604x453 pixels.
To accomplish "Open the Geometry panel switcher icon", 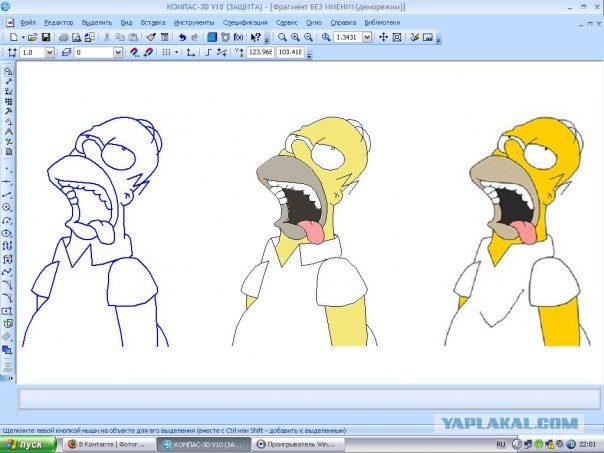I will pyautogui.click(x=8, y=72).
